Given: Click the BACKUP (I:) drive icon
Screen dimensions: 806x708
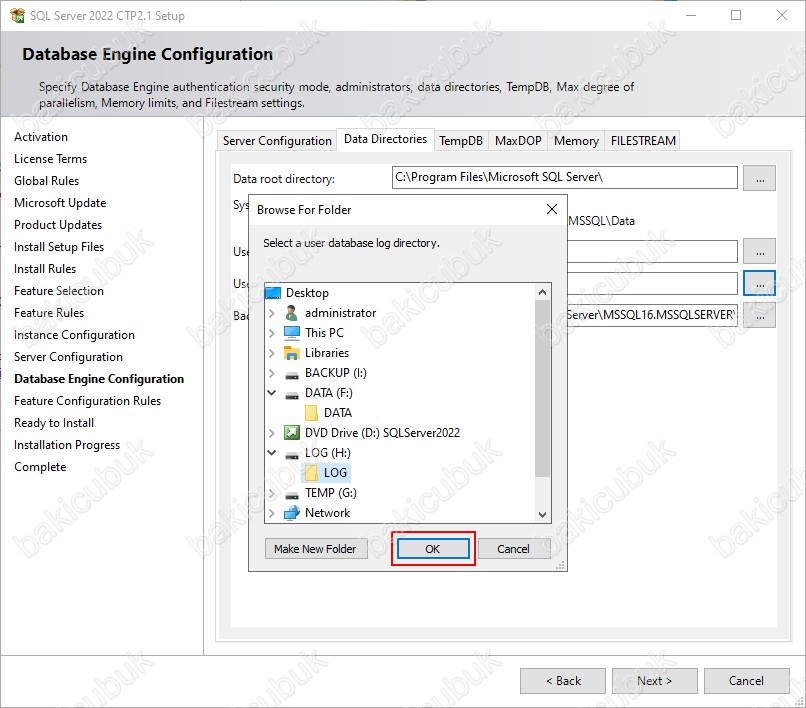Looking at the screenshot, I should pyautogui.click(x=291, y=375).
